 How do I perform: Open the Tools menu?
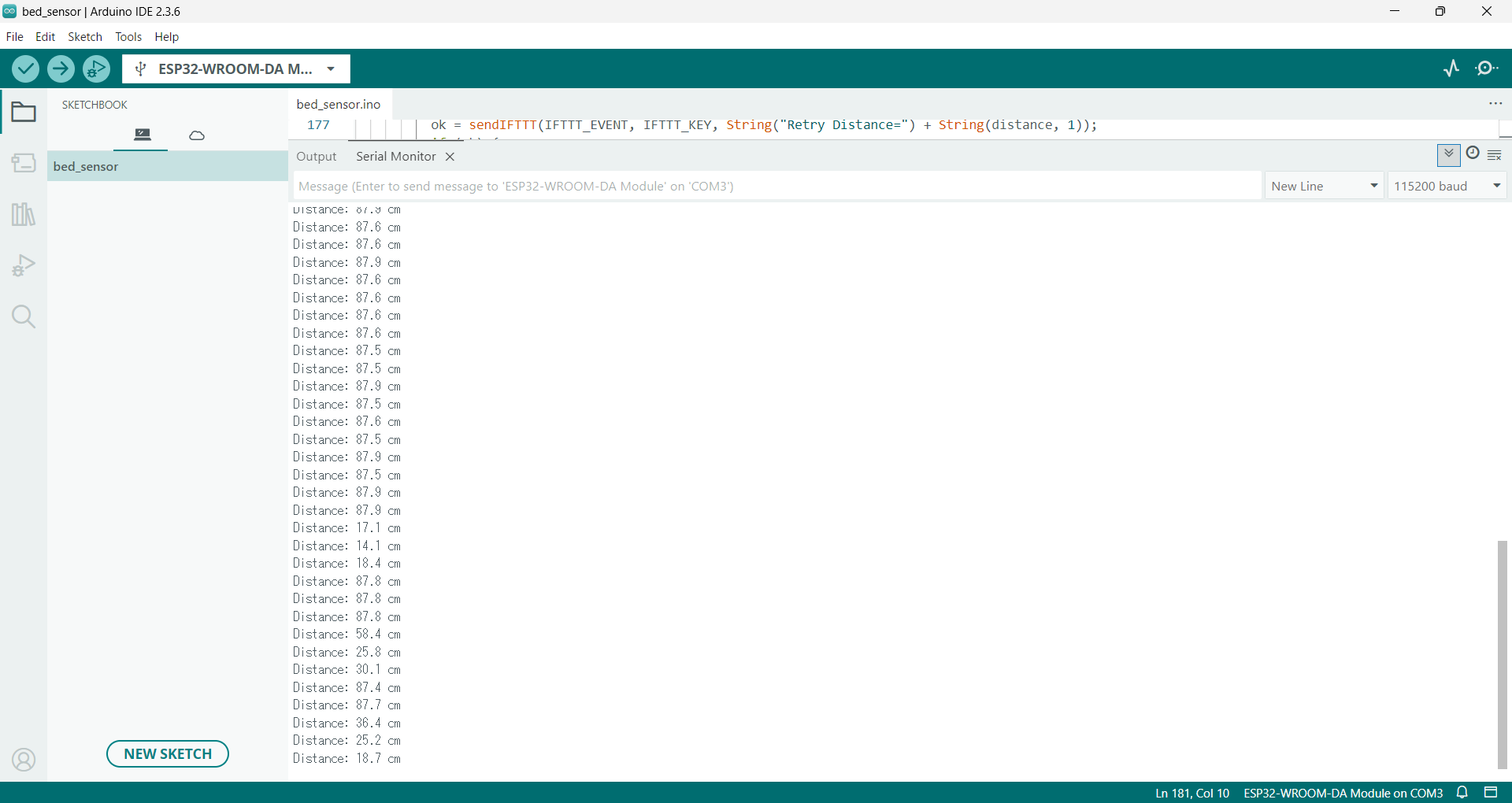[128, 37]
